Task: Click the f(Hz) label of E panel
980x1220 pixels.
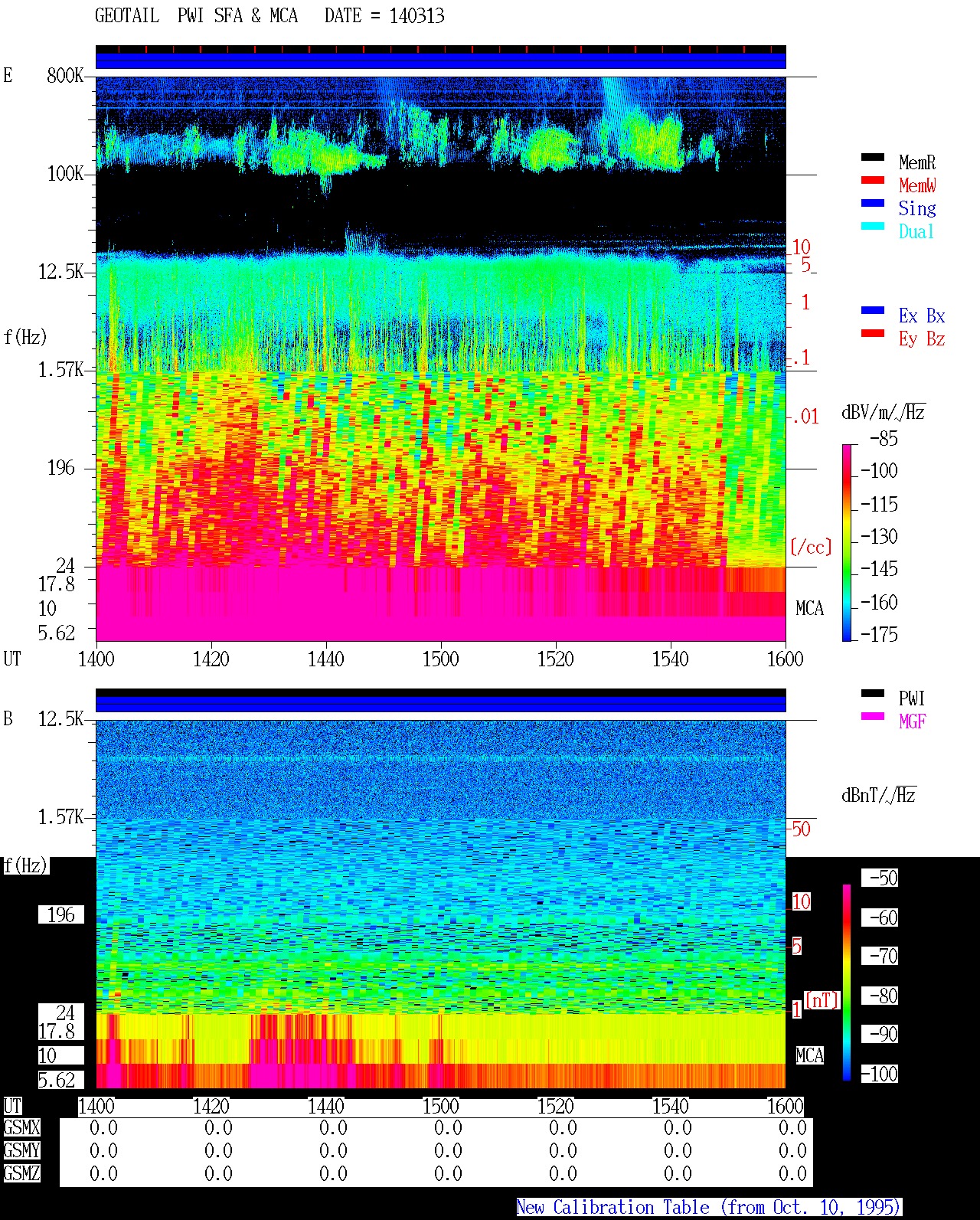Action: [x=25, y=337]
